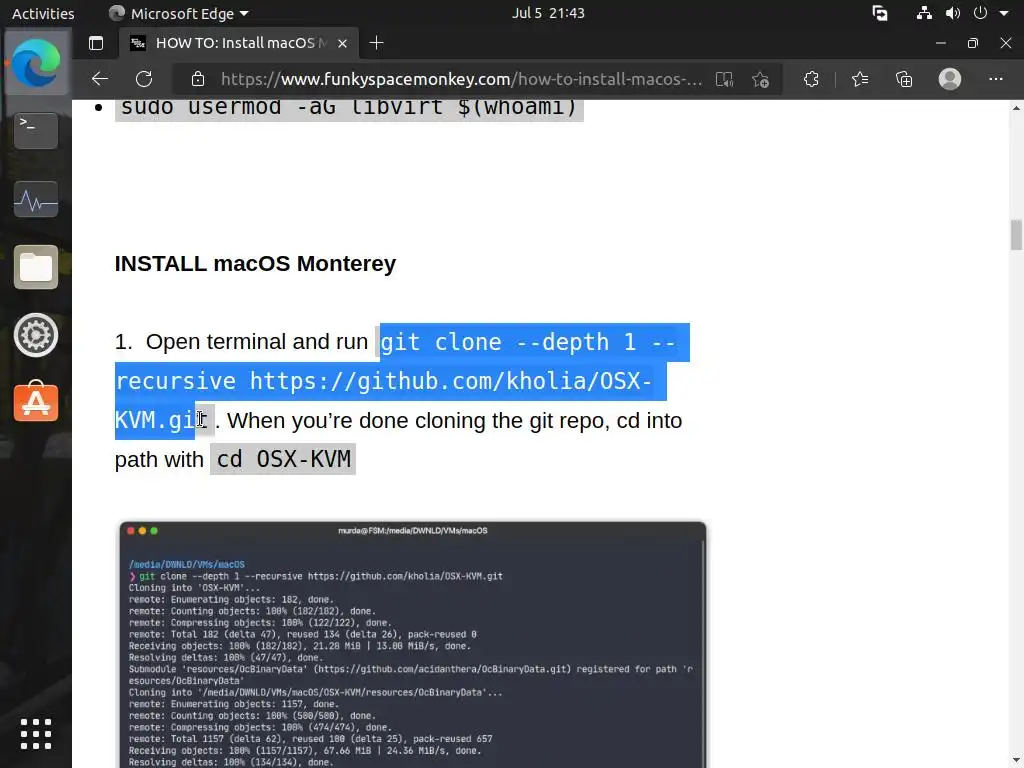This screenshot has width=1024, height=768.
Task: Open a new tab
Action: click(376, 43)
